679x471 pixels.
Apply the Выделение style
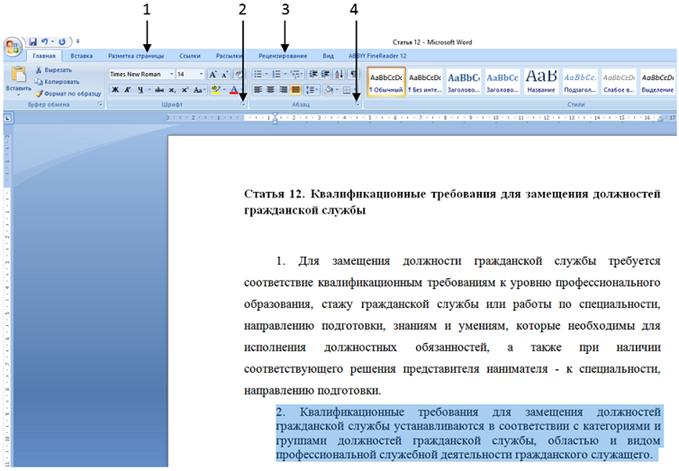pyautogui.click(x=658, y=82)
